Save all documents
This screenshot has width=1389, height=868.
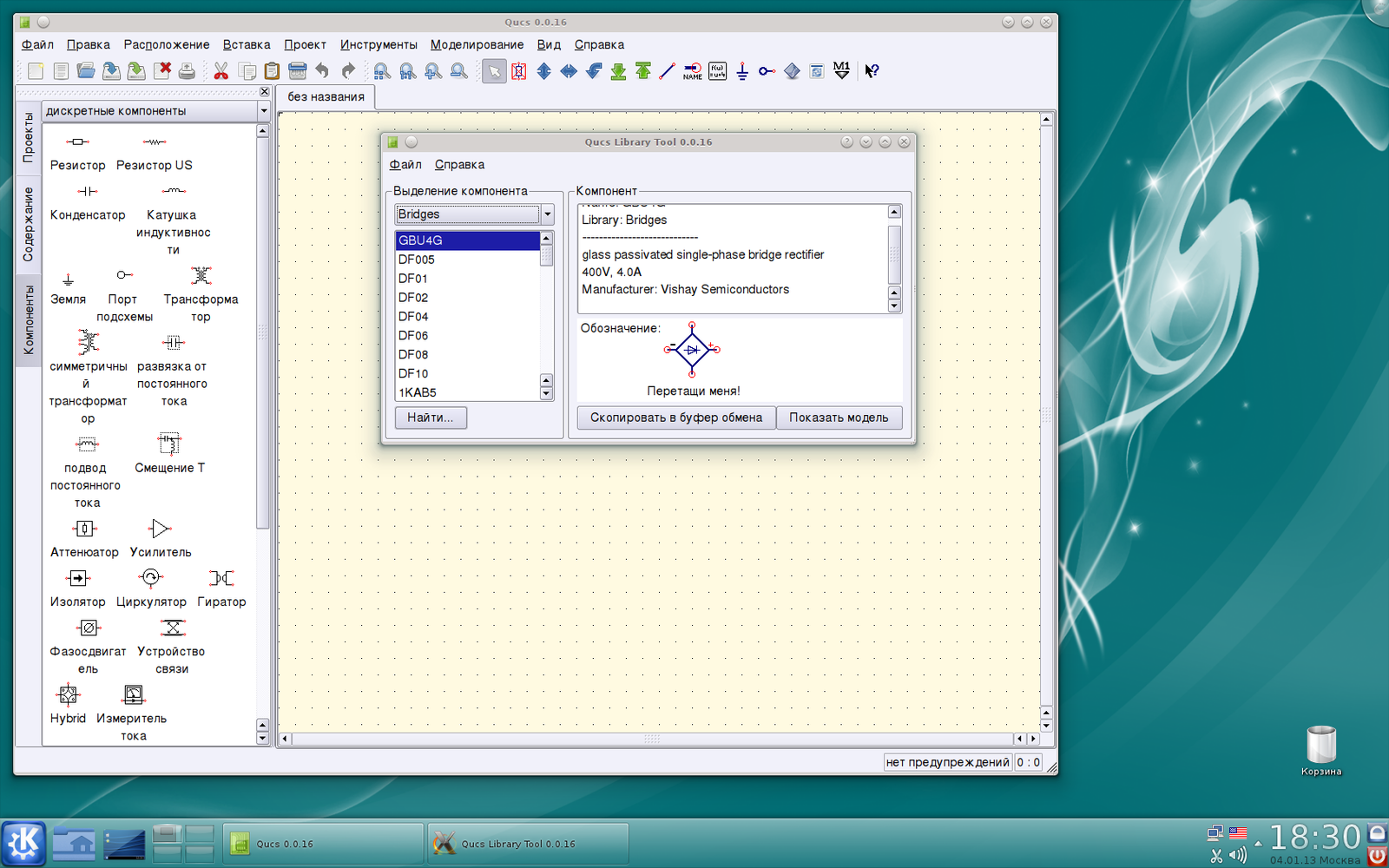point(136,71)
